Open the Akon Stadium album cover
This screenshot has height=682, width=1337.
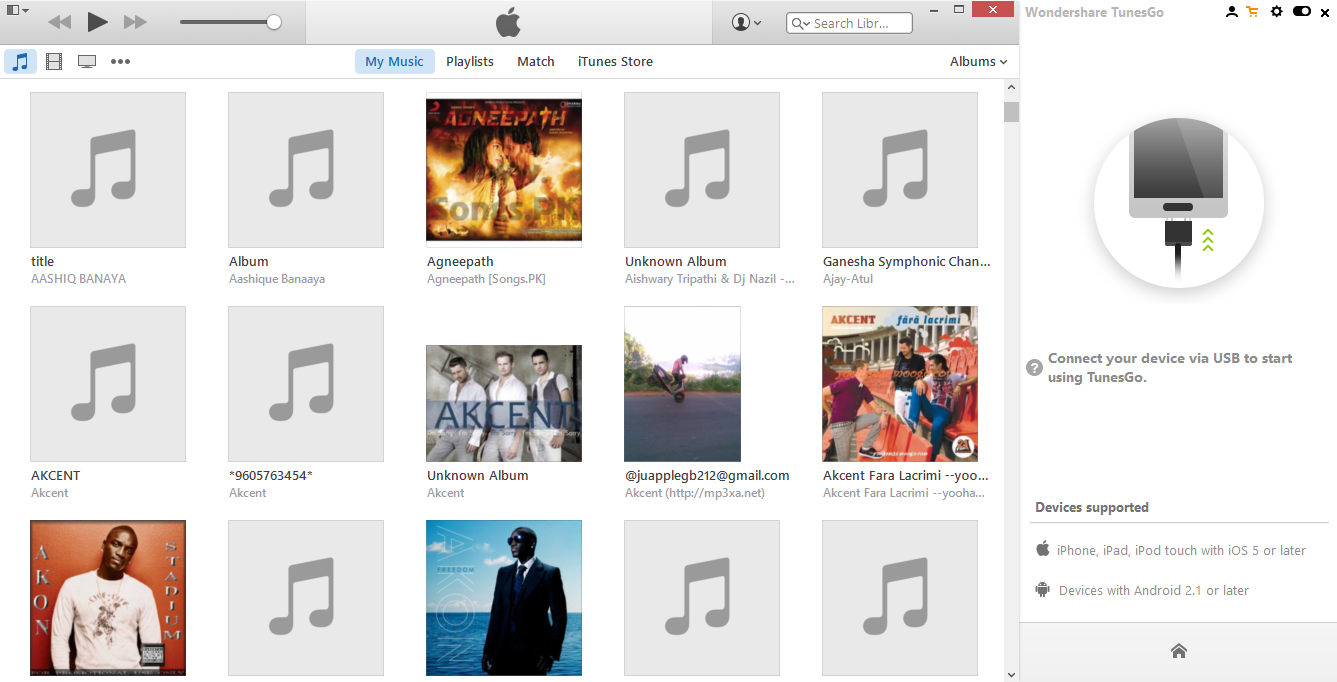(108, 598)
